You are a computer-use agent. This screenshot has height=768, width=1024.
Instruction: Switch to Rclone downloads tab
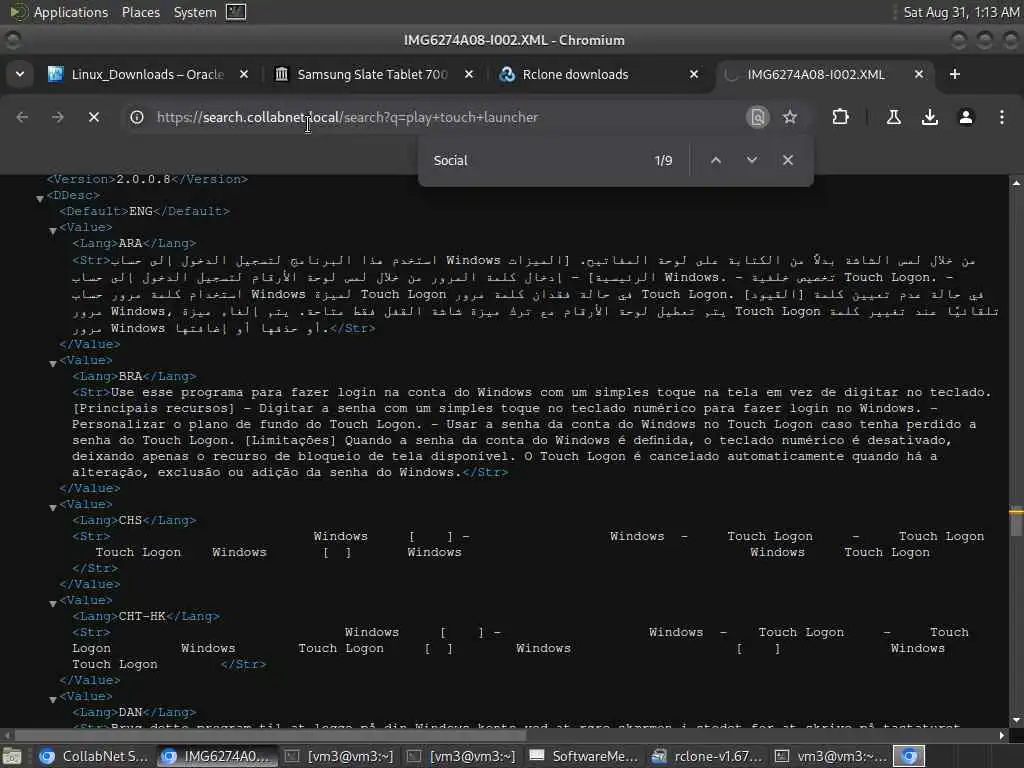coord(575,74)
